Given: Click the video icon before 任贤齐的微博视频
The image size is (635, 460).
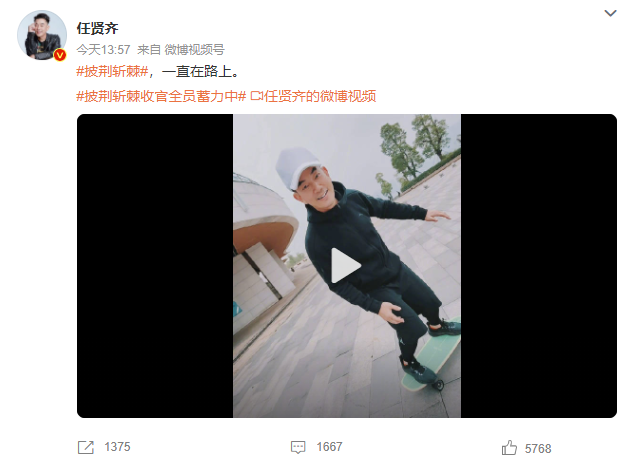Looking at the screenshot, I should click(257, 96).
